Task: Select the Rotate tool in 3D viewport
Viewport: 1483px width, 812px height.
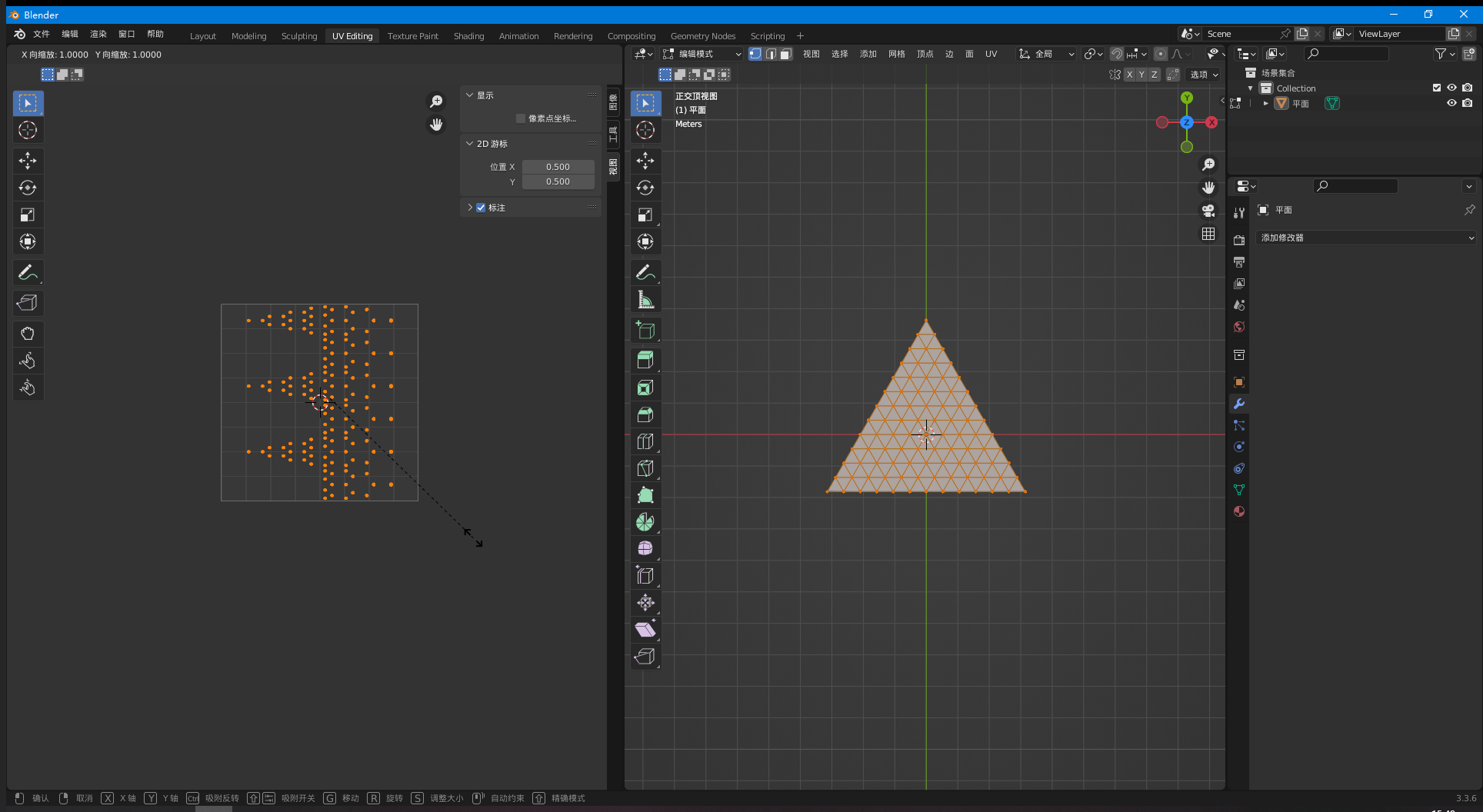Action: click(645, 188)
